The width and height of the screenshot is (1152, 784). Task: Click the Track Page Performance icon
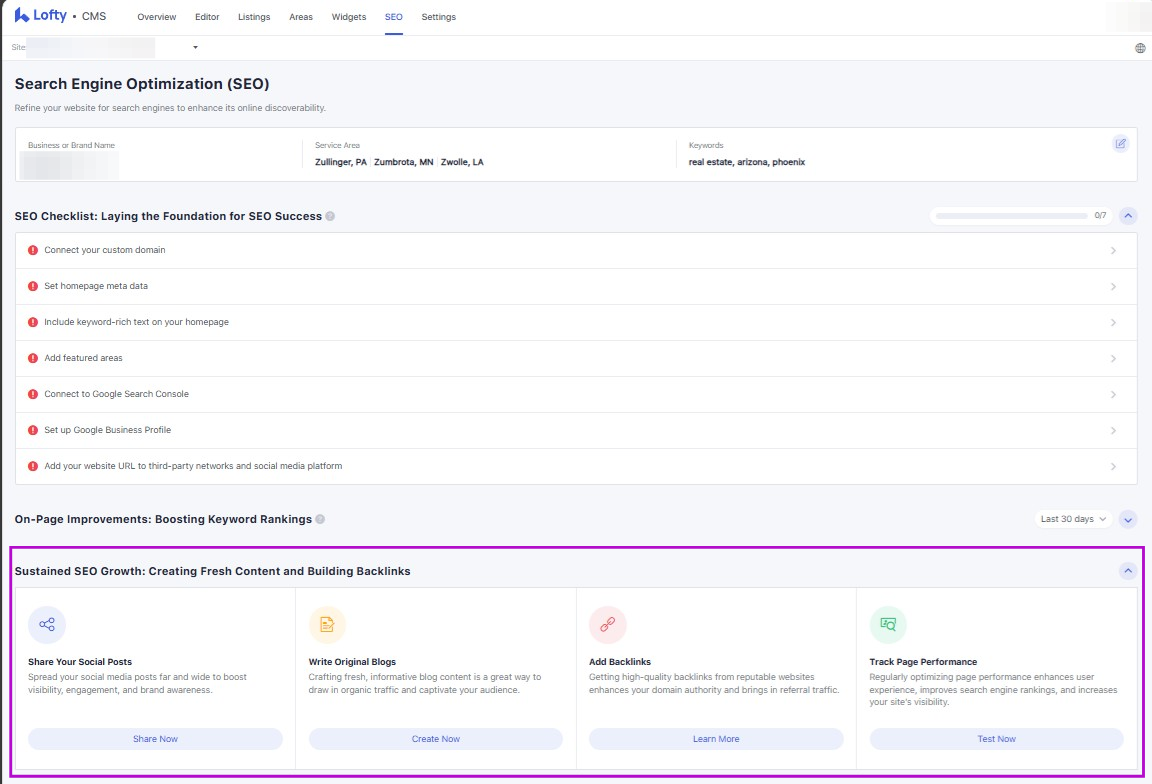click(887, 625)
